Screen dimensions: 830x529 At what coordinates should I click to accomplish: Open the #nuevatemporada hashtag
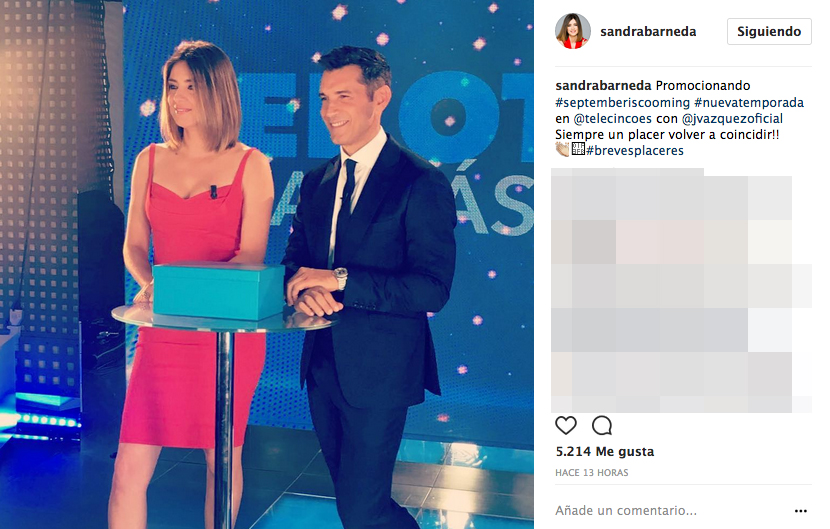tap(749, 102)
